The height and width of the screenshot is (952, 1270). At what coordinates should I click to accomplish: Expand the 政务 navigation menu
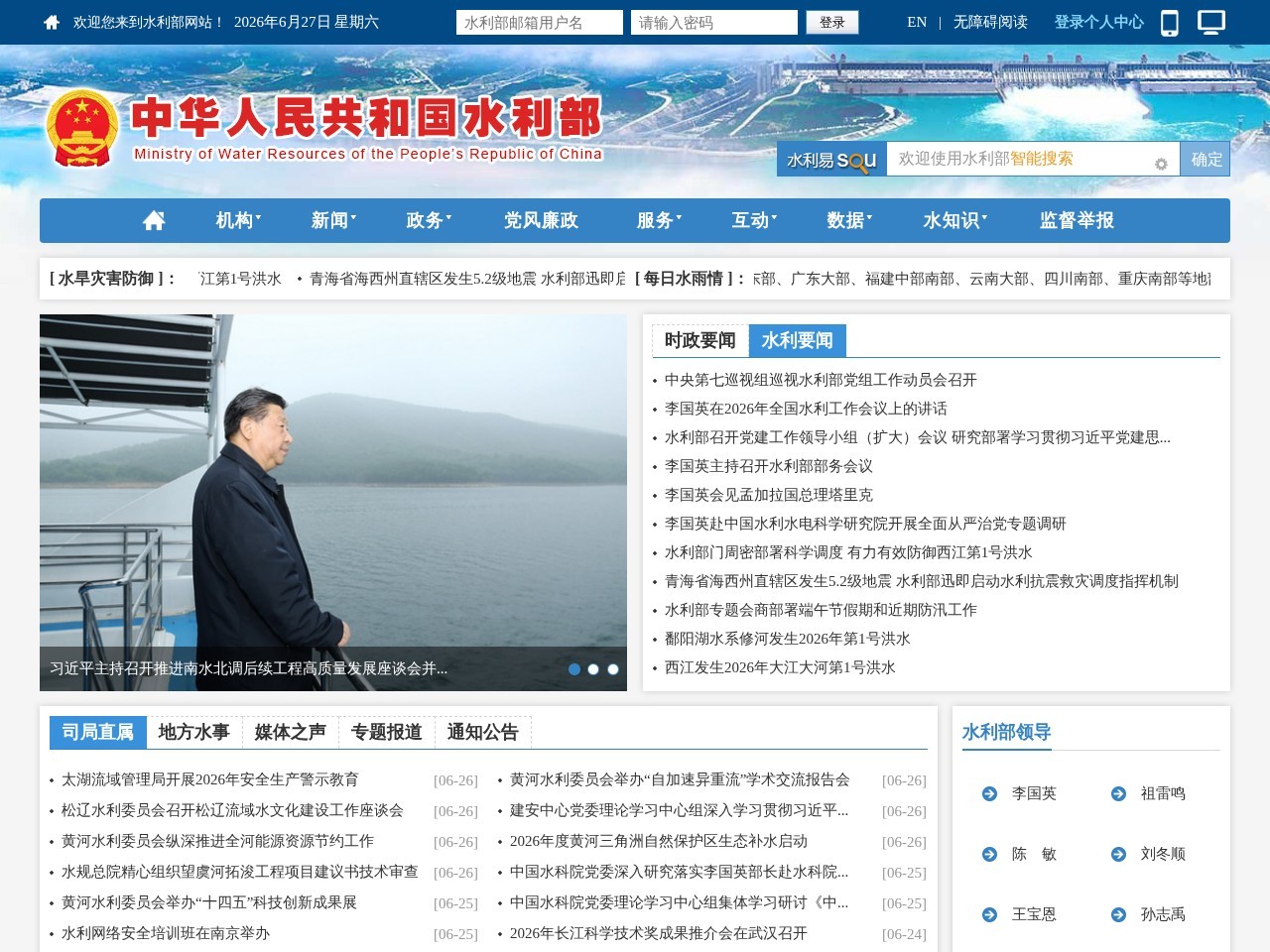click(x=429, y=220)
